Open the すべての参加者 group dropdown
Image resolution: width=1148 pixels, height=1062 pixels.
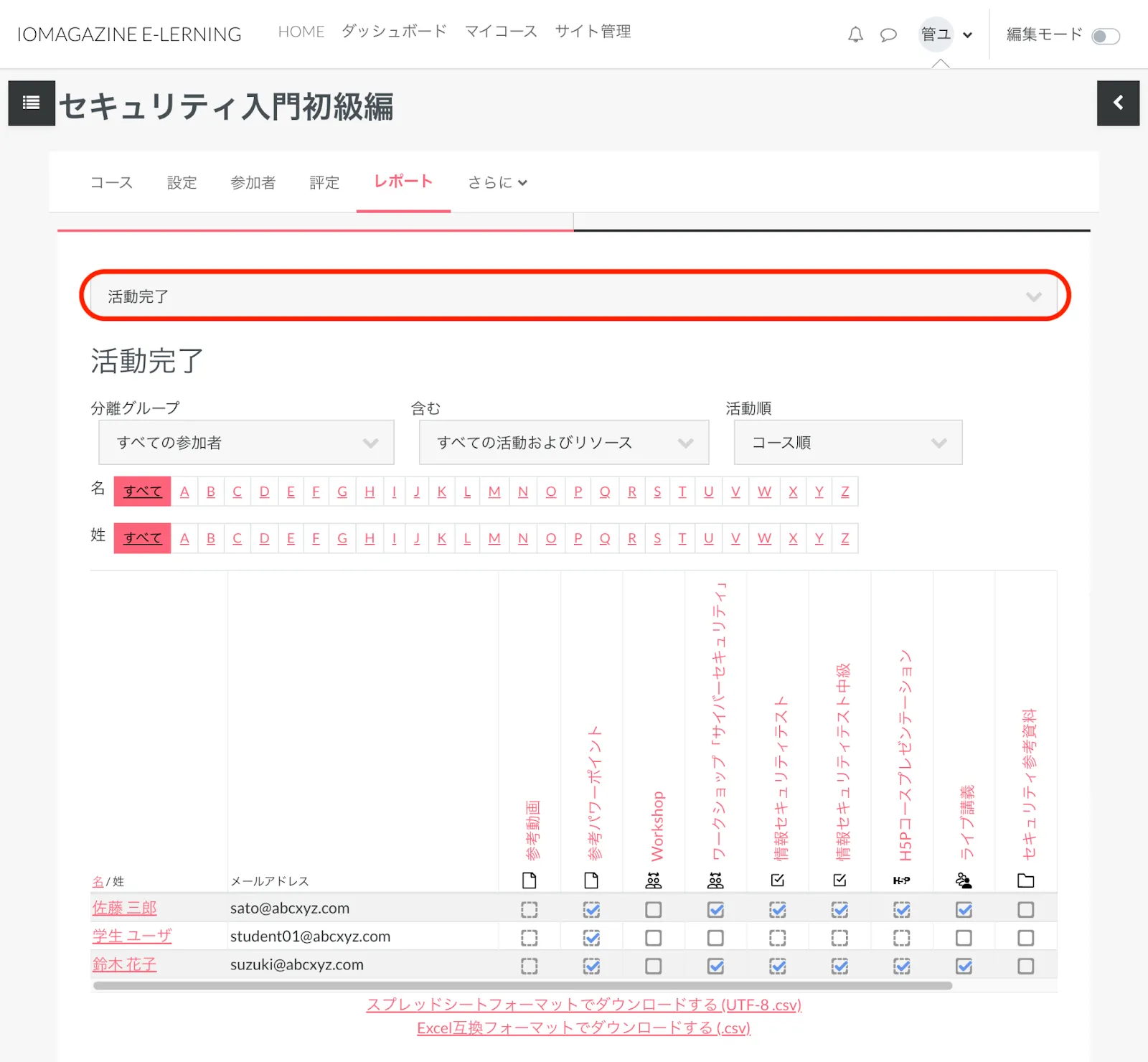246,443
